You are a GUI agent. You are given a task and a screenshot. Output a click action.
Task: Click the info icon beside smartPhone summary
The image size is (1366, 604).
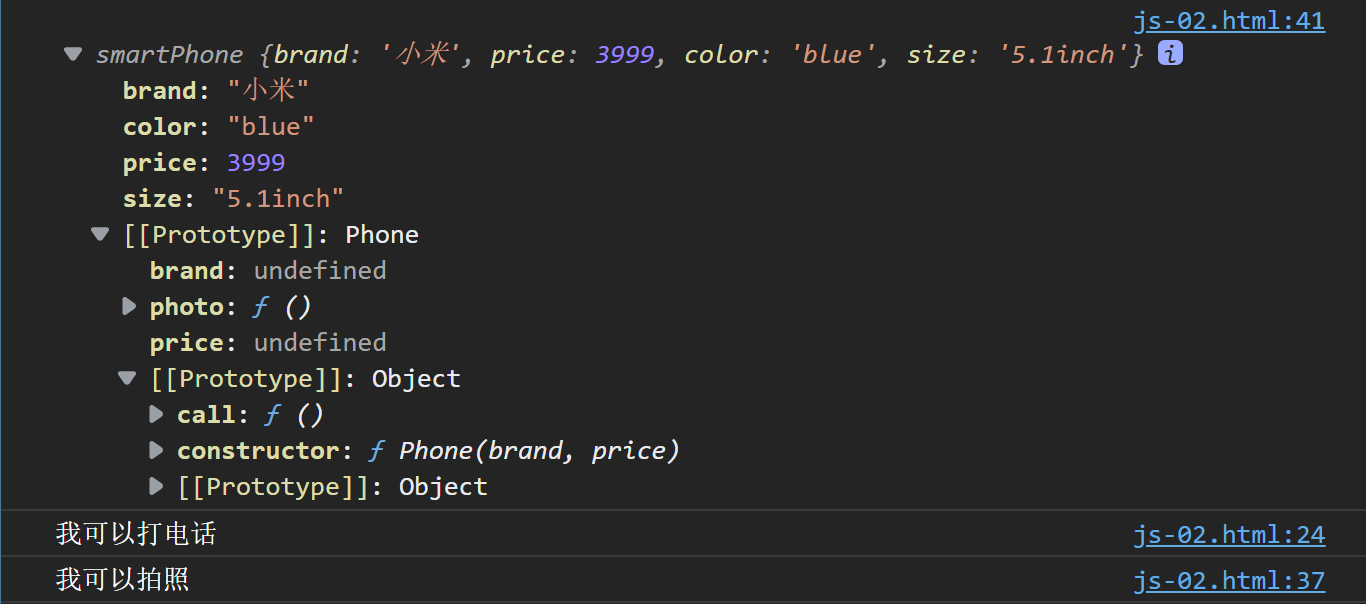point(1170,54)
